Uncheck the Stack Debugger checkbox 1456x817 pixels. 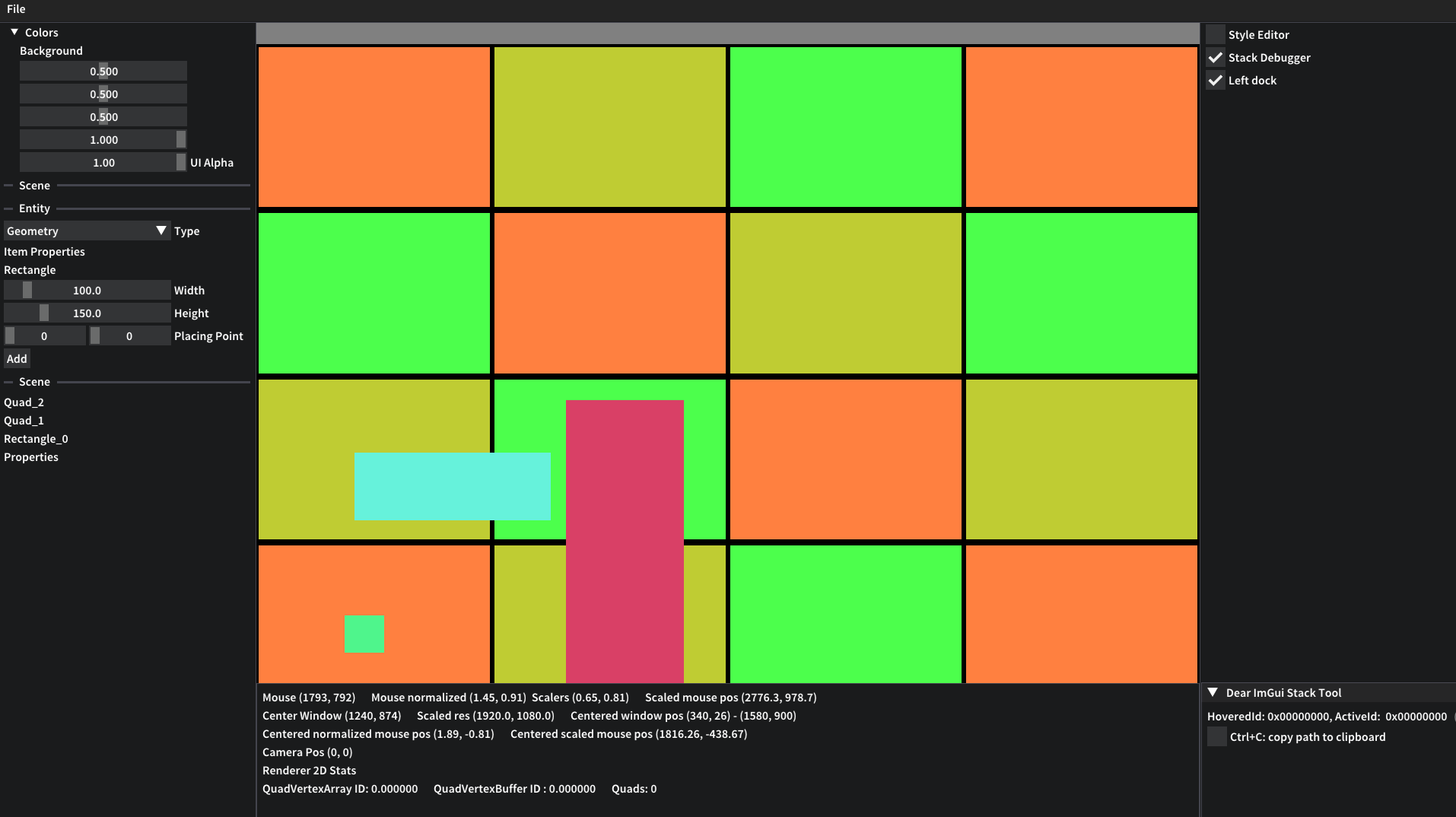tap(1216, 57)
